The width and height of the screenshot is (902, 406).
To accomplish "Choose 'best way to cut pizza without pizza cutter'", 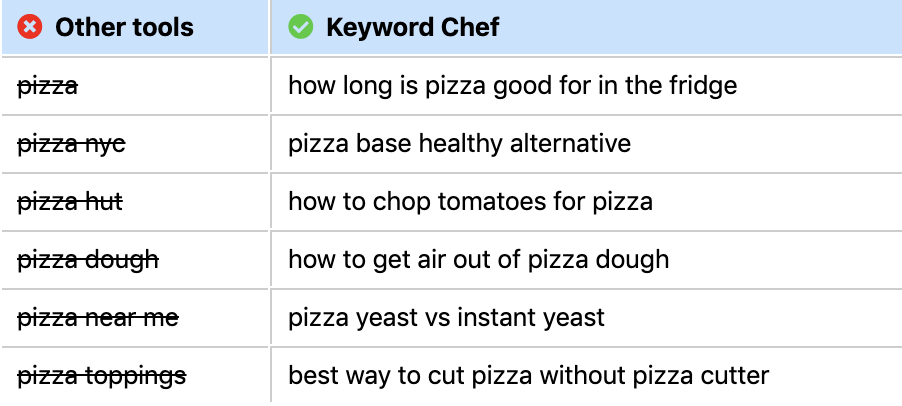I will [529, 376].
